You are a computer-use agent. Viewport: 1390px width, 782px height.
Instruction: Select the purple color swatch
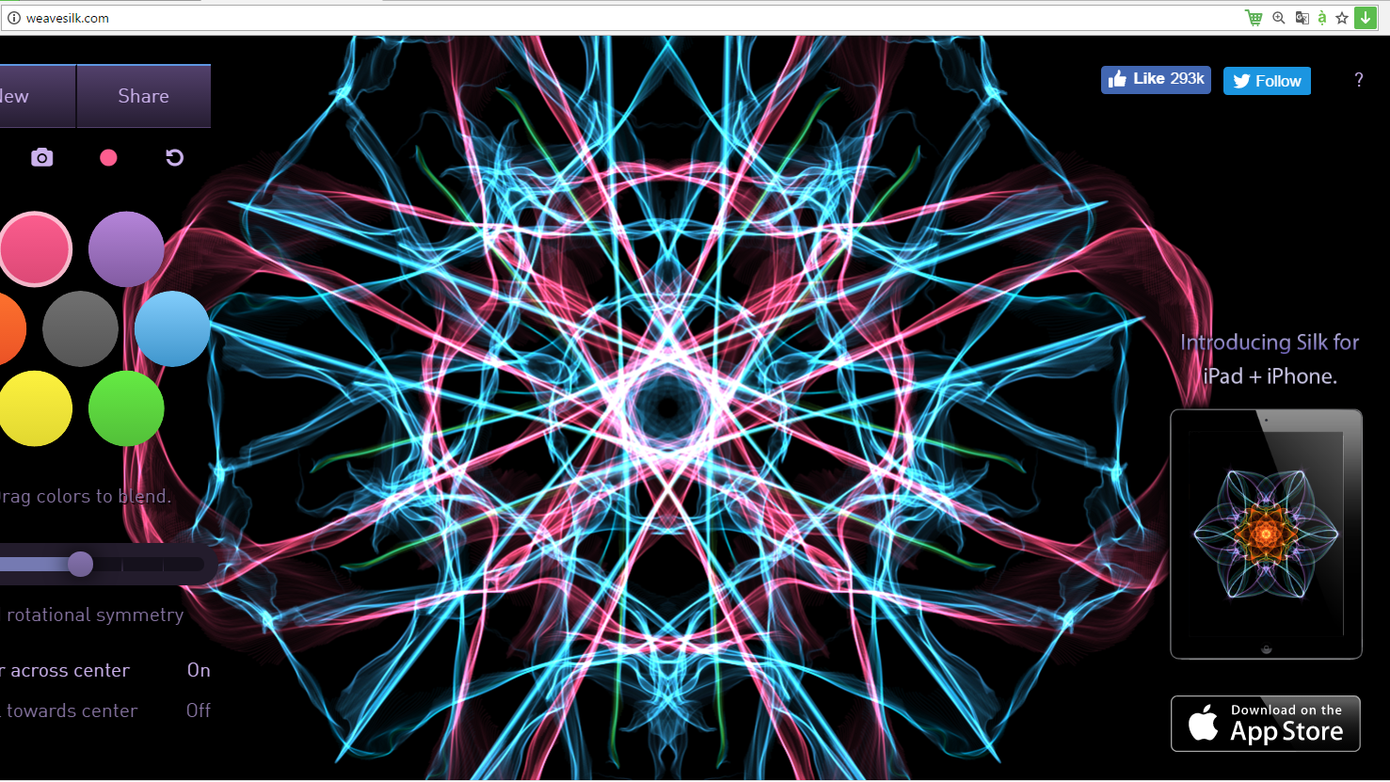(126, 249)
